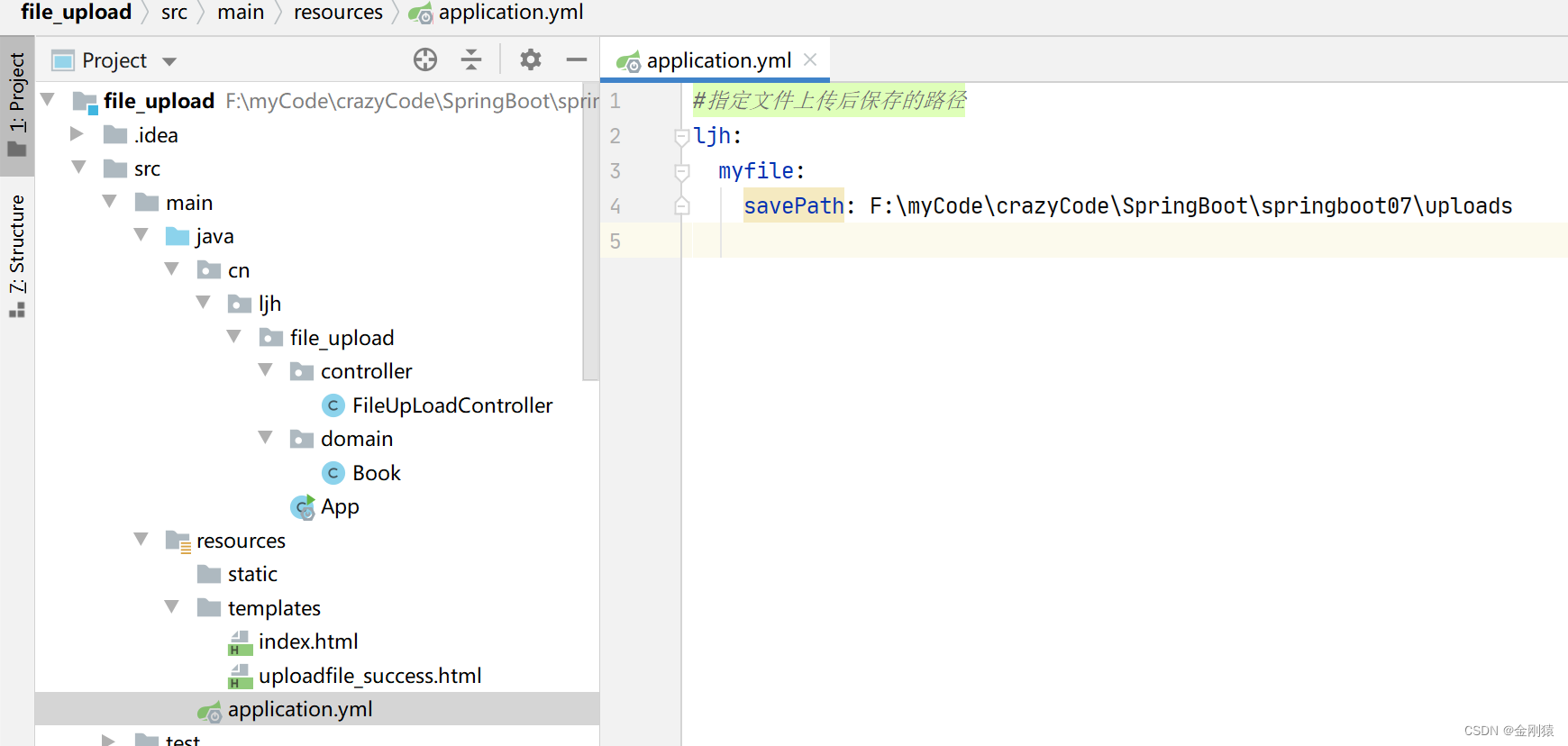Click the java source folder icon

[178, 236]
